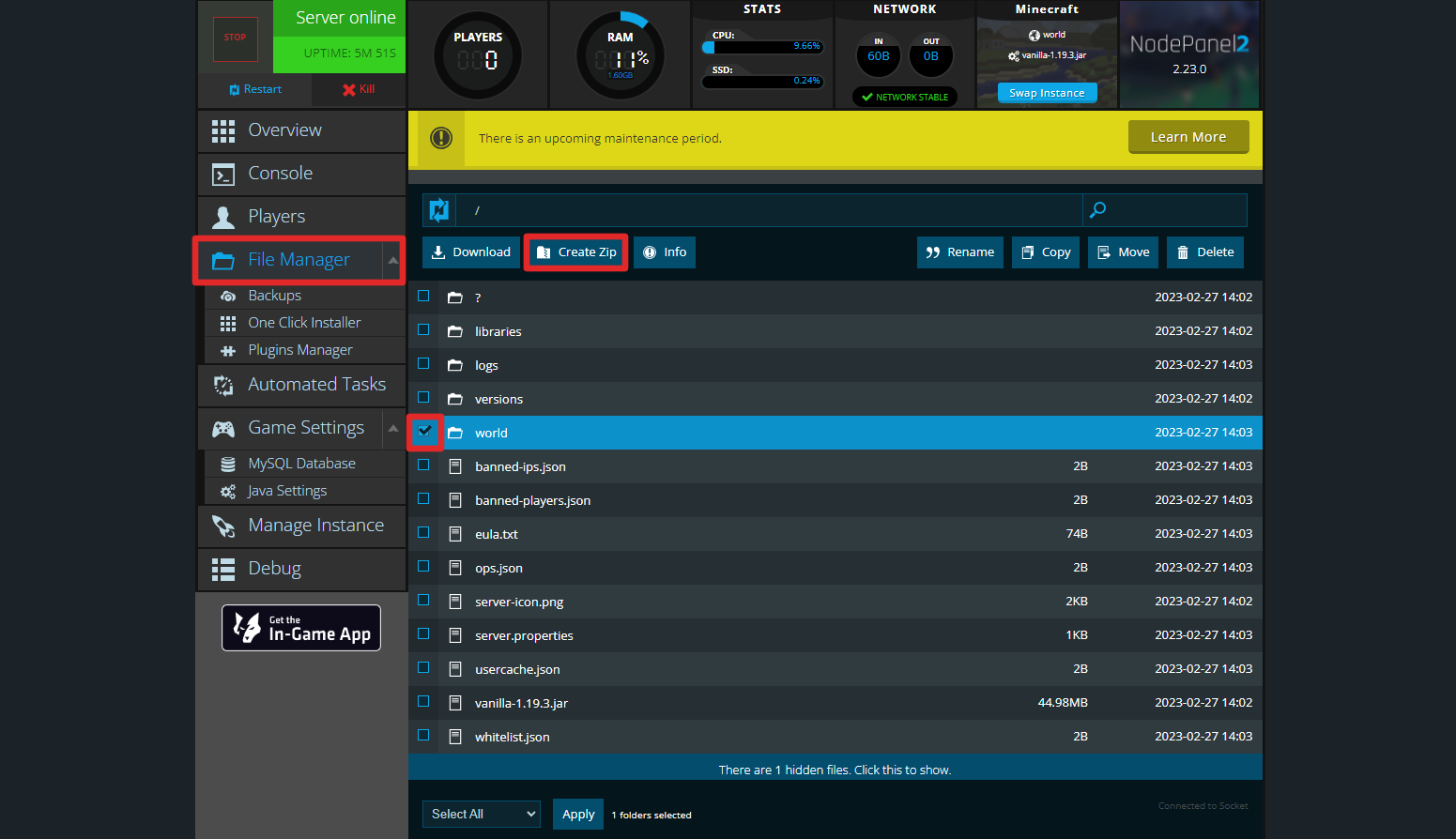Click the Swap Instance button
1456x839 pixels.
1046,93
